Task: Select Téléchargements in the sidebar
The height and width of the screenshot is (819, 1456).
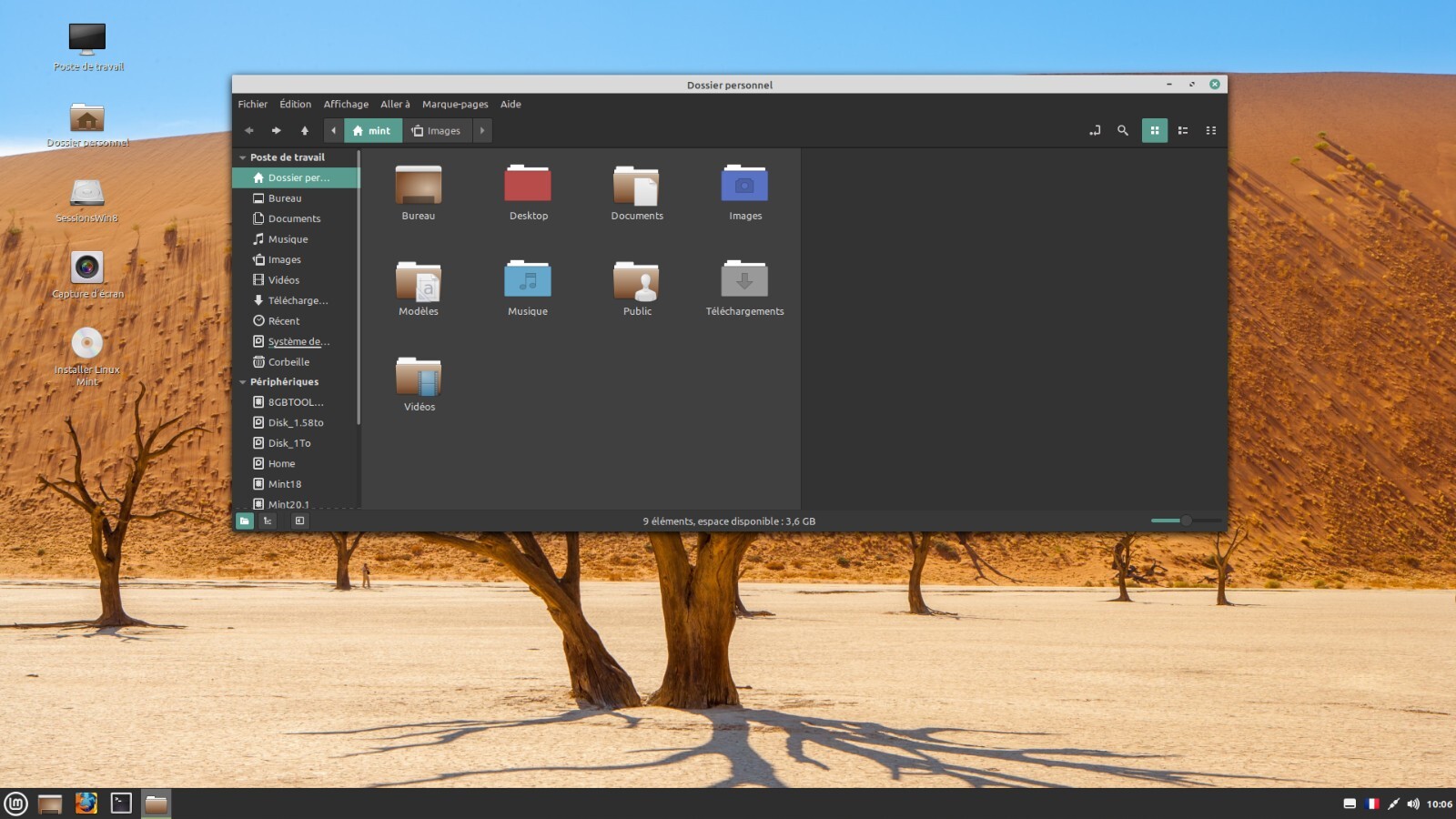Action: pyautogui.click(x=296, y=300)
